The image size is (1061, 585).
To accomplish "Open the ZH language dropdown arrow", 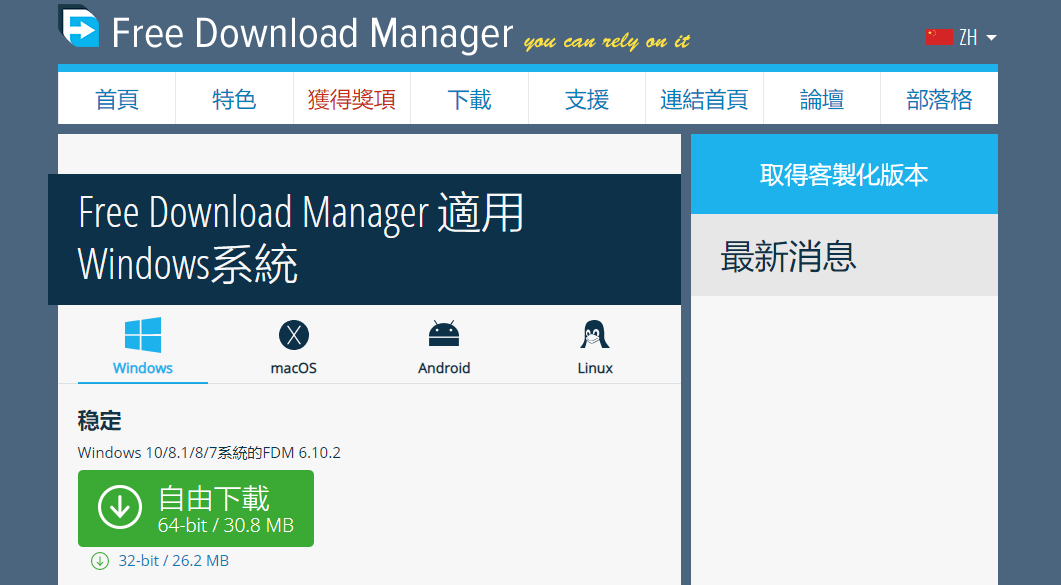I will pyautogui.click(x=991, y=37).
